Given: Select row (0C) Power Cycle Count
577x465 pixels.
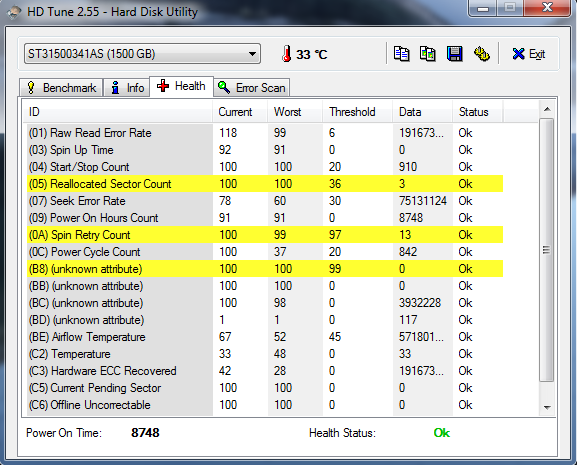Looking at the screenshot, I should pyautogui.click(x=265, y=252).
